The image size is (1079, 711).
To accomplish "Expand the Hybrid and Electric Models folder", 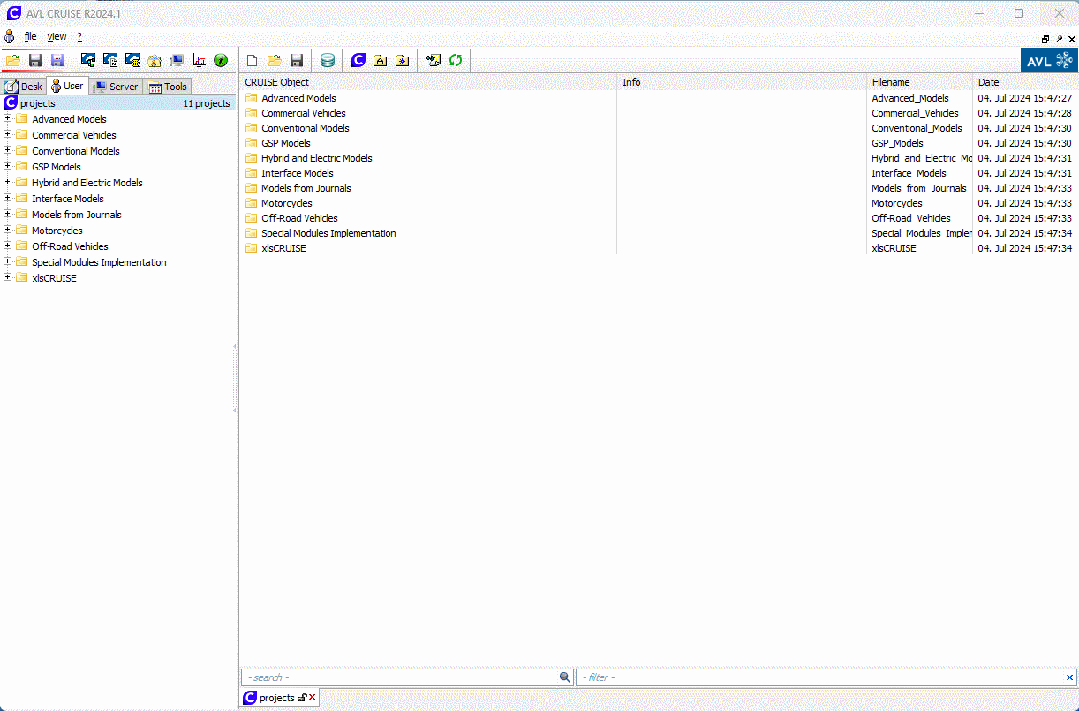I will point(8,183).
